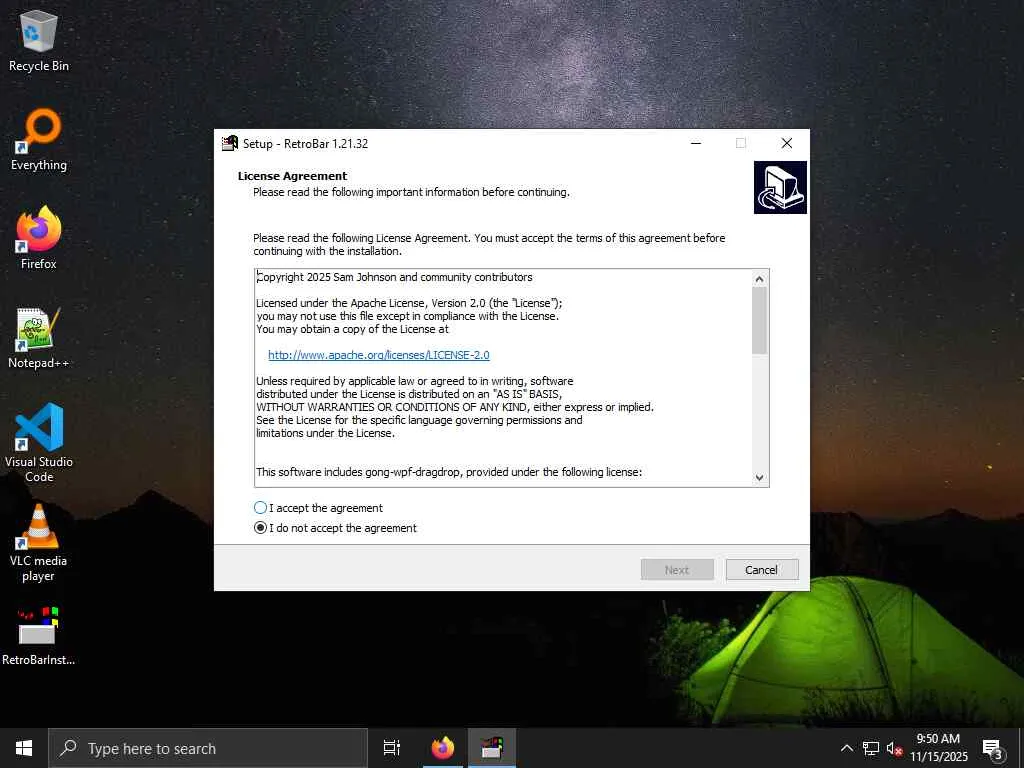Cancel the RetroBar setup
Viewport: 1024px width, 768px height.
(x=762, y=569)
